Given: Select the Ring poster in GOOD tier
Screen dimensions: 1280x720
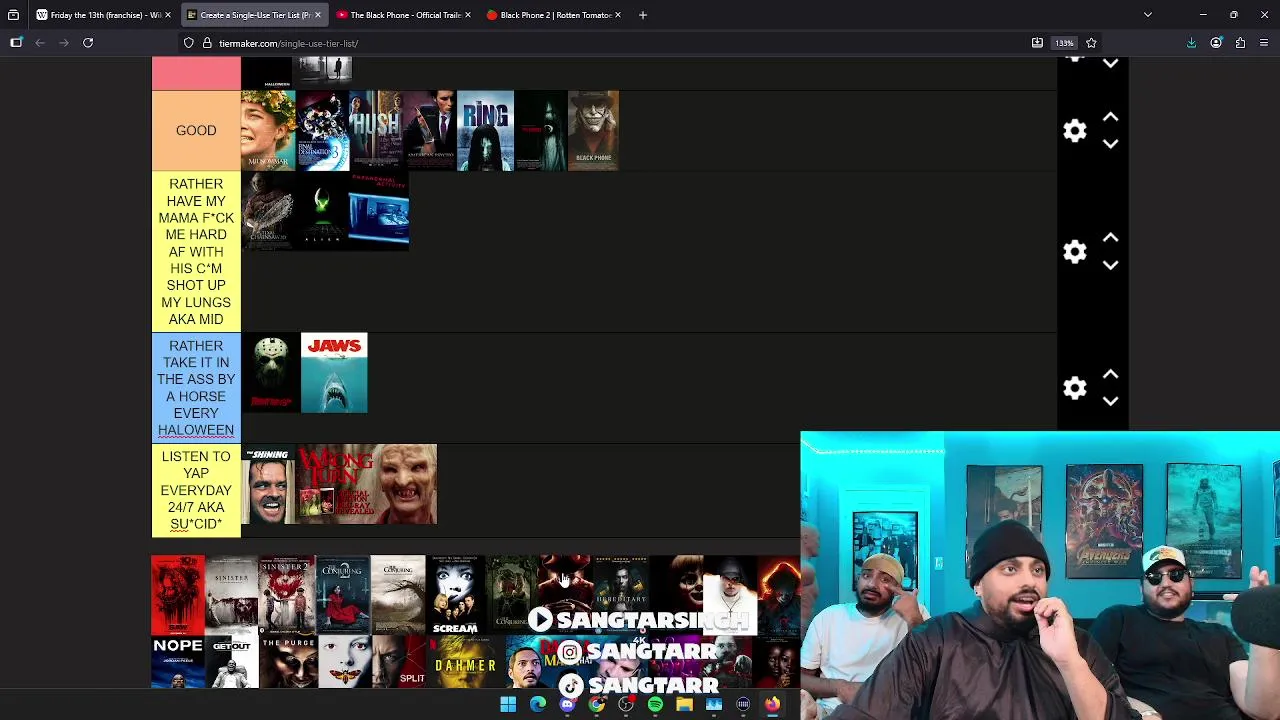Looking at the screenshot, I should point(485,130).
